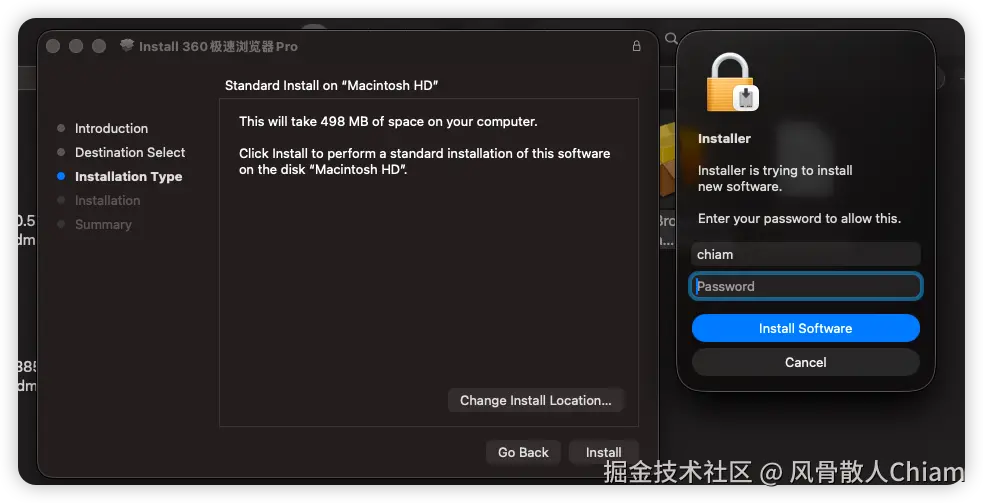Click the package icon beside the installer title
Viewport: 983px width, 503px height.
(x=127, y=45)
